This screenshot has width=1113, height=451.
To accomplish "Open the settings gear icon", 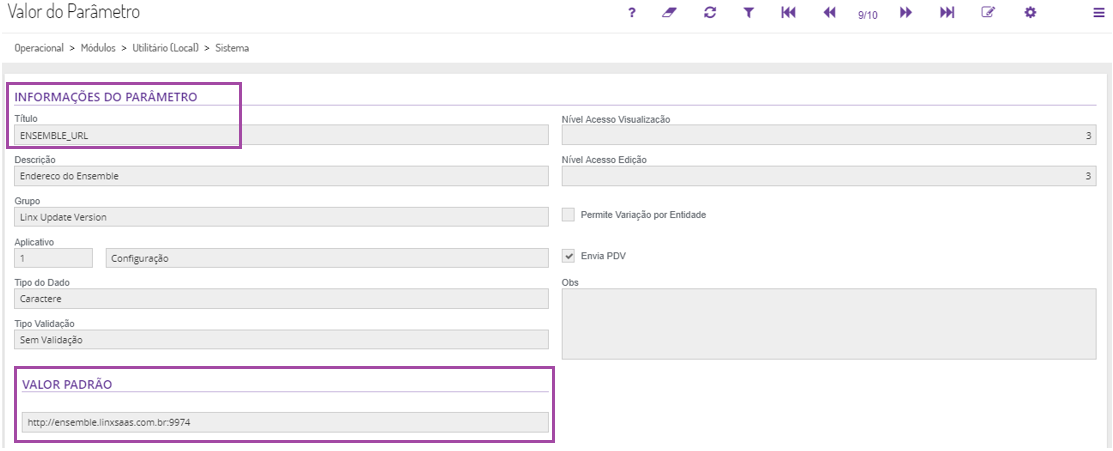I will (x=1030, y=13).
